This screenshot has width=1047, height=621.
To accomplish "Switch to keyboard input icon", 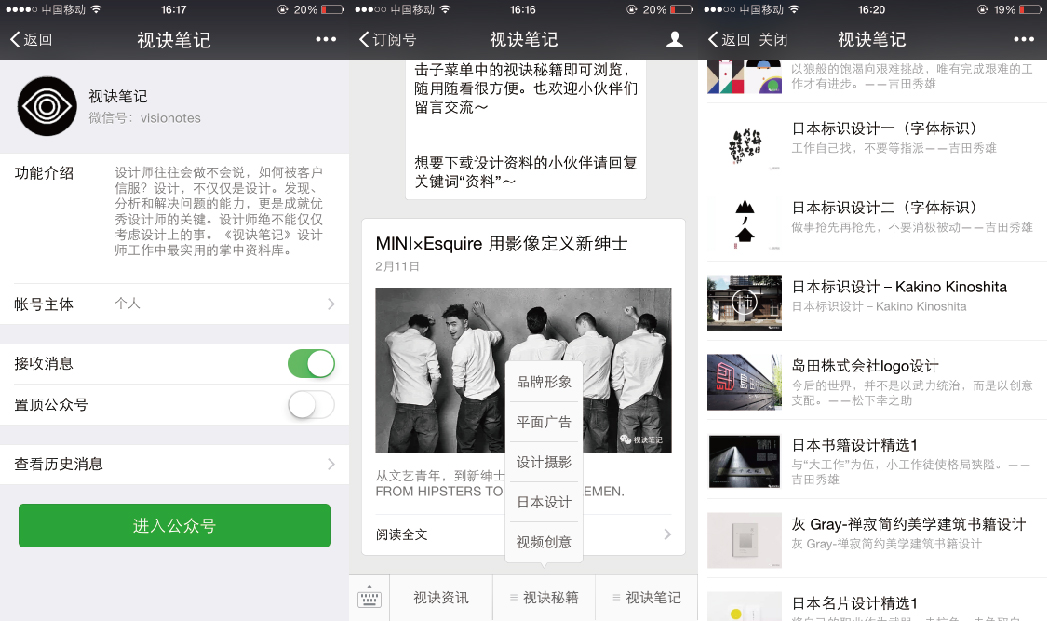I will [x=369, y=598].
